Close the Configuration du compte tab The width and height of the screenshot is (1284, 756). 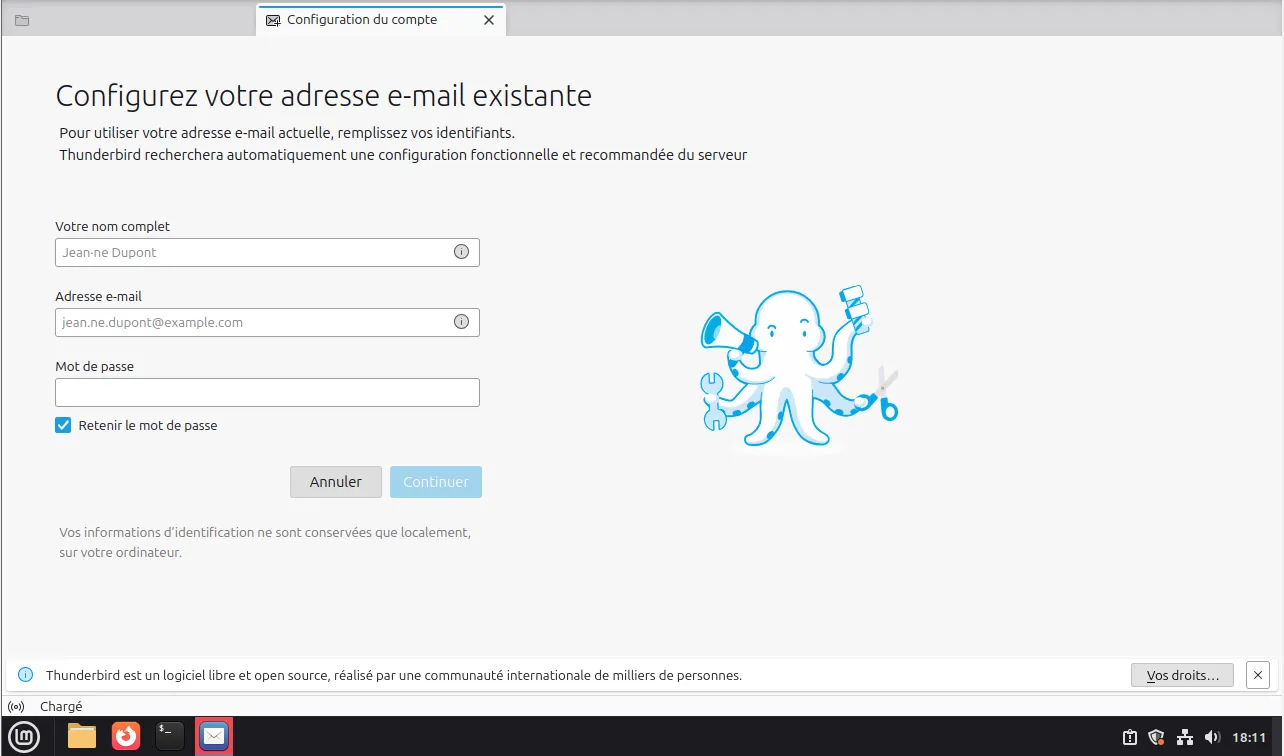point(489,20)
